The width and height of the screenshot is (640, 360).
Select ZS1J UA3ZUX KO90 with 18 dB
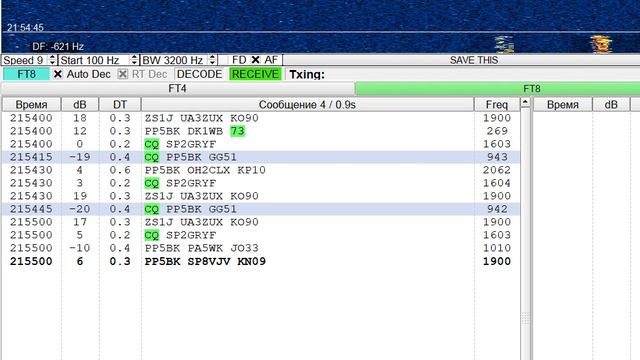pyautogui.click(x=260, y=118)
